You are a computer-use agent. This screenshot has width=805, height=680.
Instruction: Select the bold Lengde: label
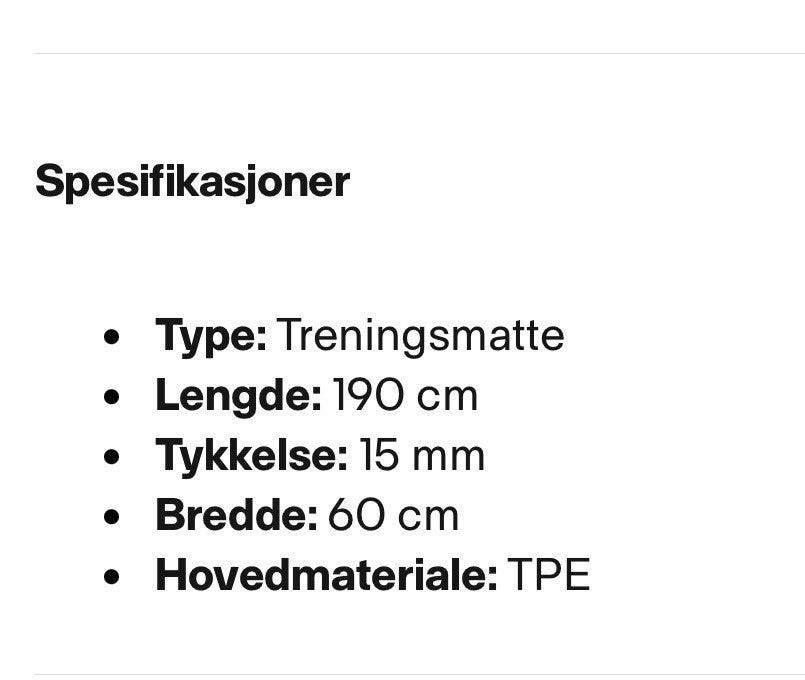point(239,397)
